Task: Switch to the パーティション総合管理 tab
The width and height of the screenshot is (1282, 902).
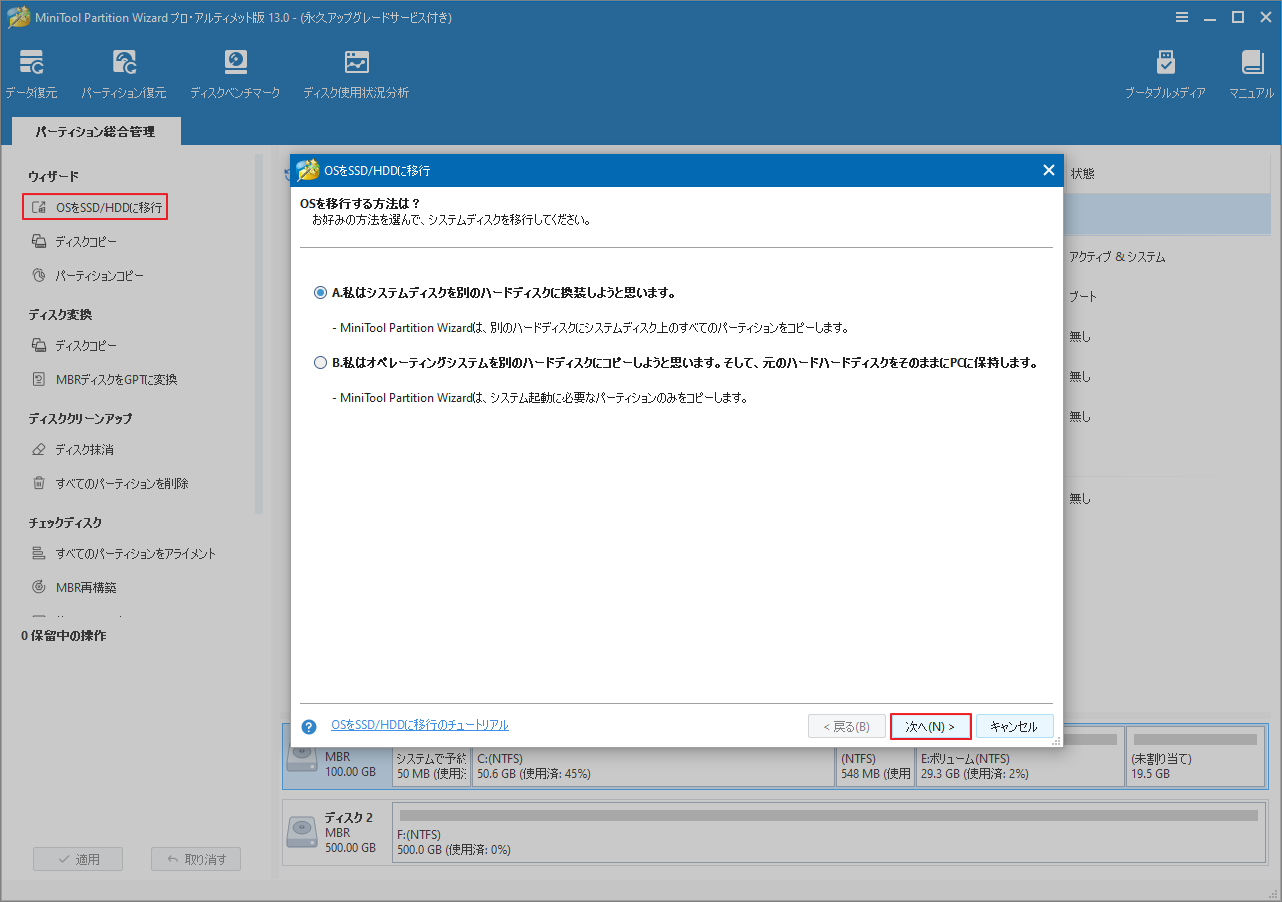Action: (95, 130)
